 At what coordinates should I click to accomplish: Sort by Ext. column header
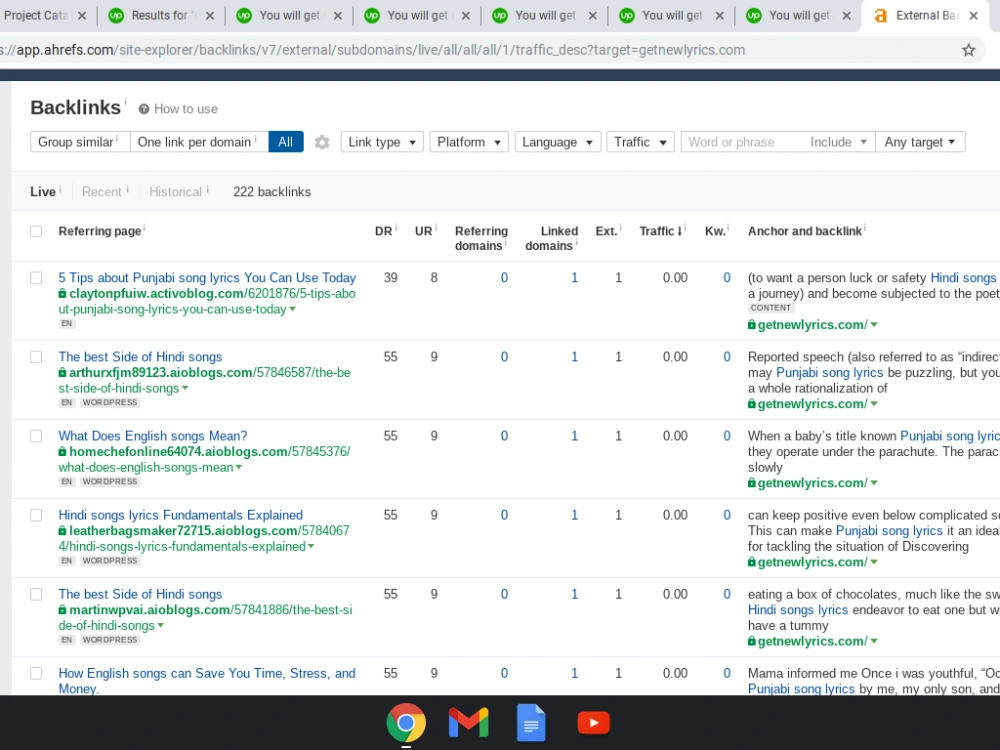pos(607,231)
